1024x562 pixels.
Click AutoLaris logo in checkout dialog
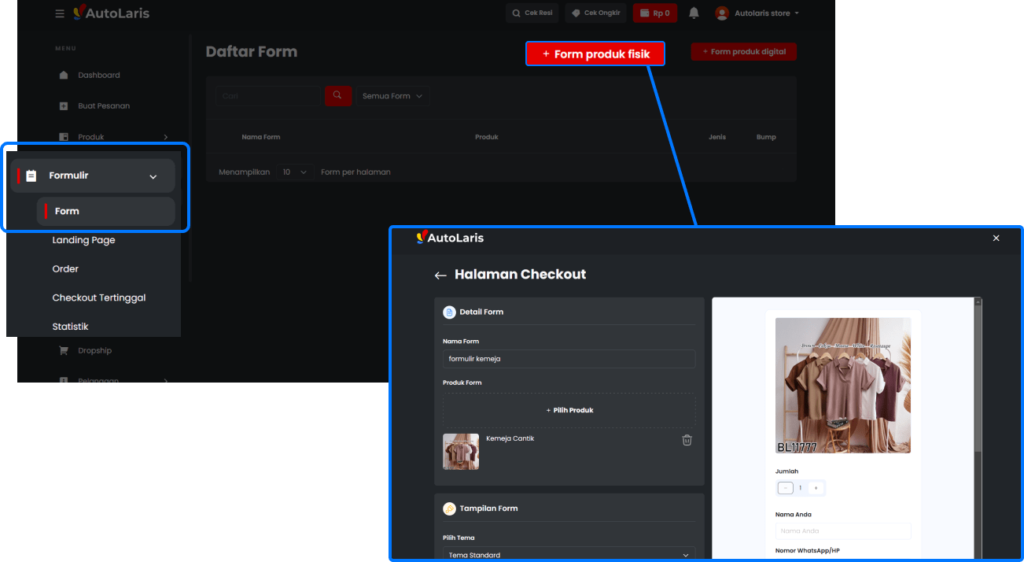pyautogui.click(x=450, y=238)
